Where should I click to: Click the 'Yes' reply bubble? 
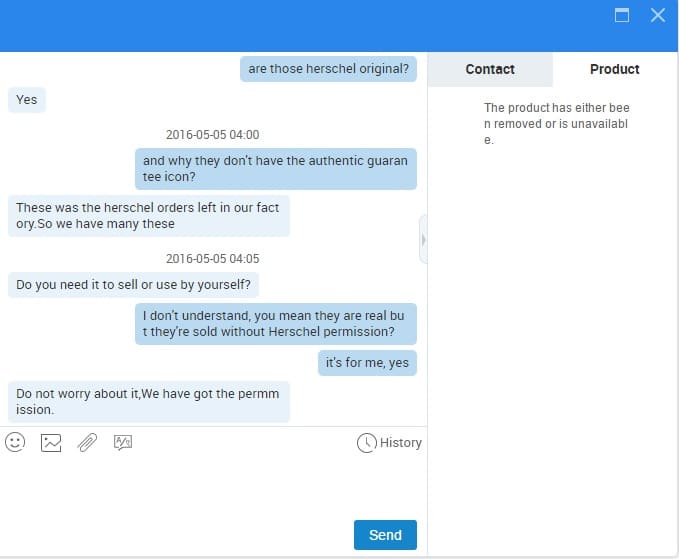click(x=27, y=100)
